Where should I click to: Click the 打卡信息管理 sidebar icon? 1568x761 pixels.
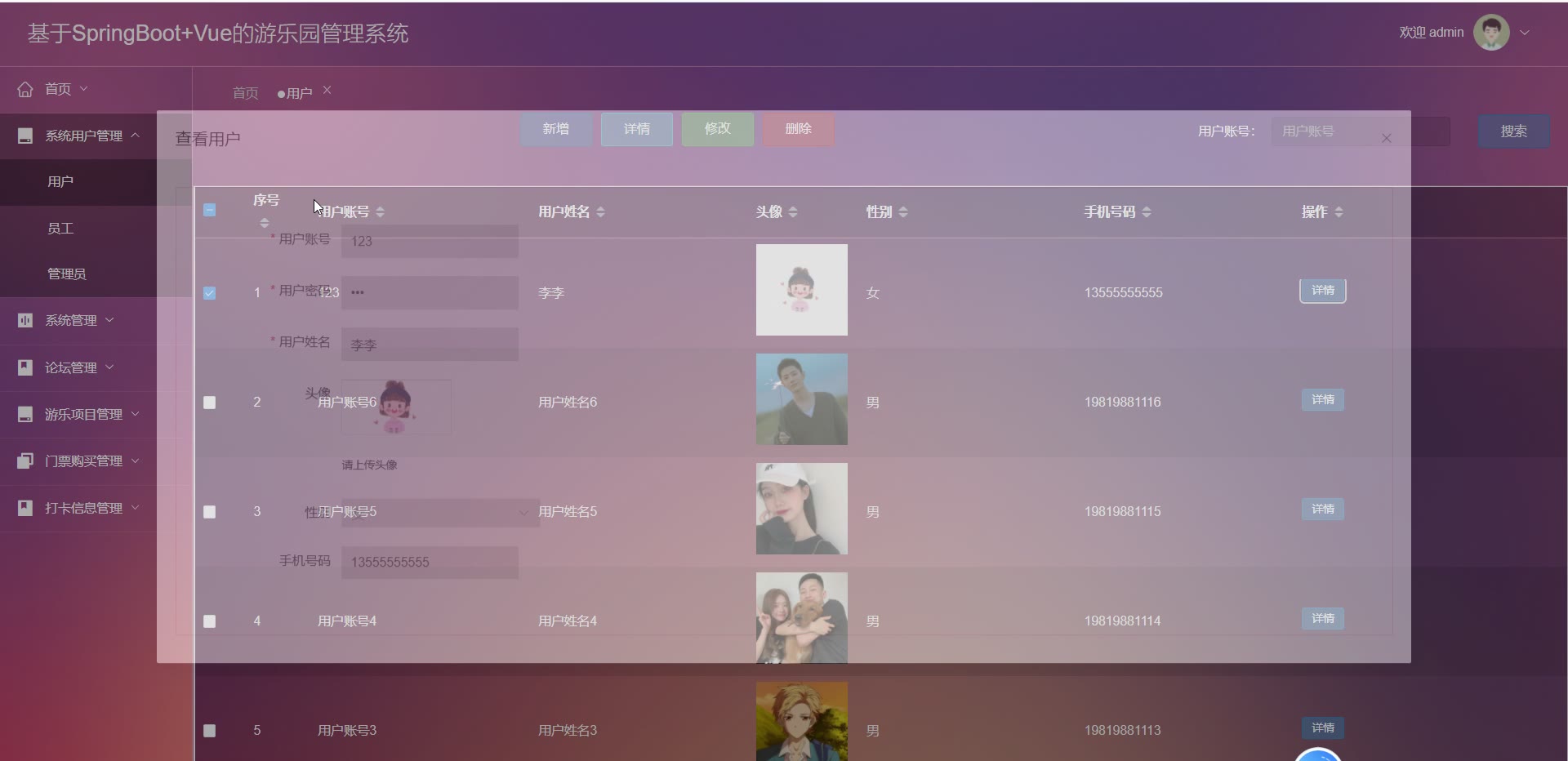pos(25,508)
